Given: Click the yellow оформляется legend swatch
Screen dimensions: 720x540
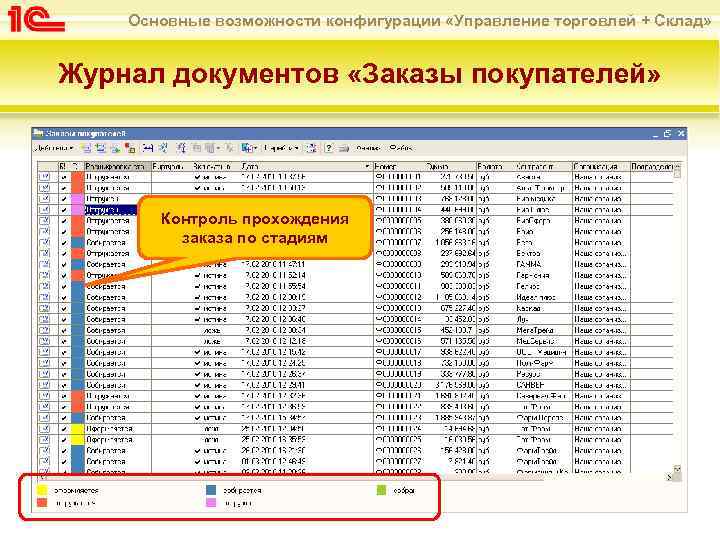Looking at the screenshot, I should (x=42, y=490).
